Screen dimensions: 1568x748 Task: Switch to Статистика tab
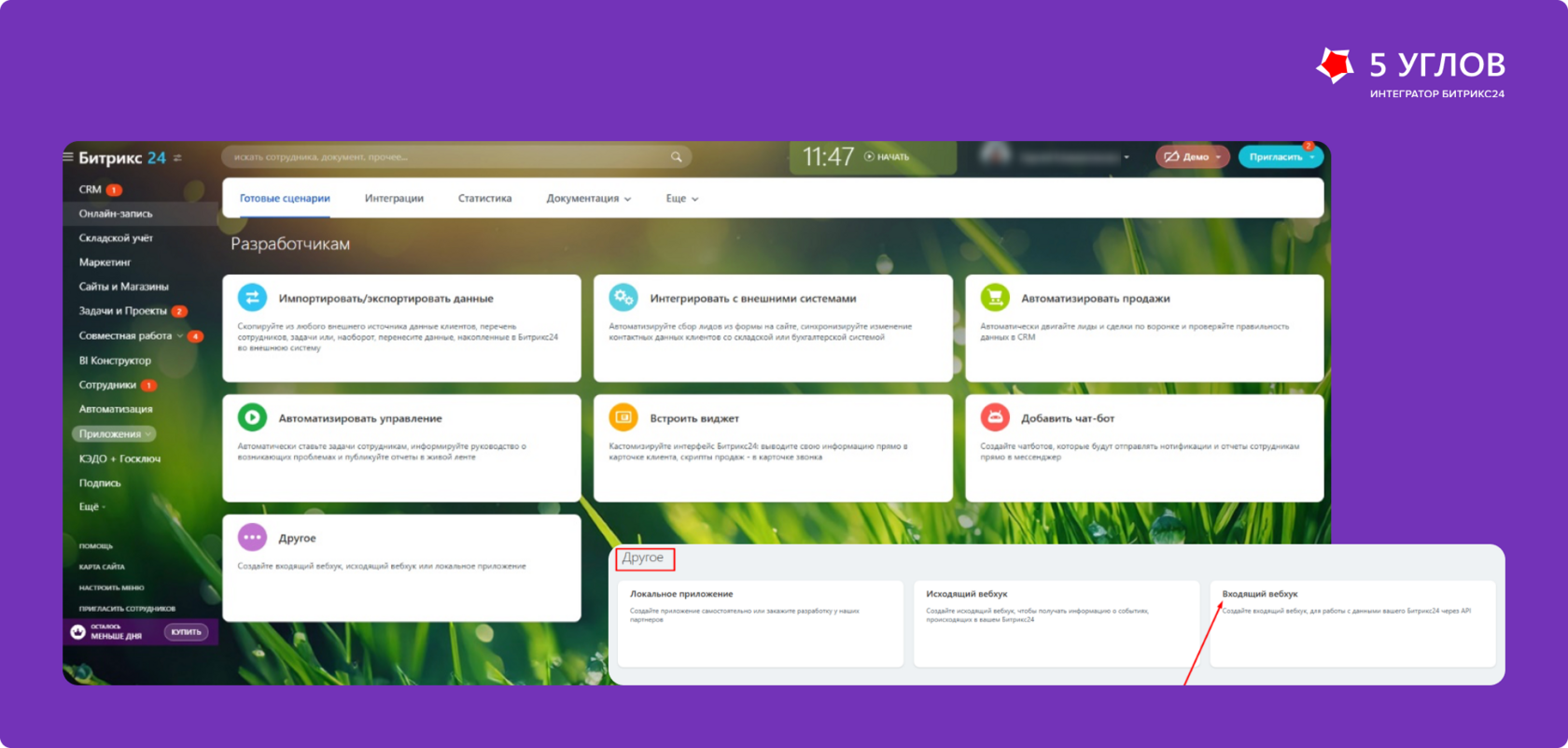484,198
